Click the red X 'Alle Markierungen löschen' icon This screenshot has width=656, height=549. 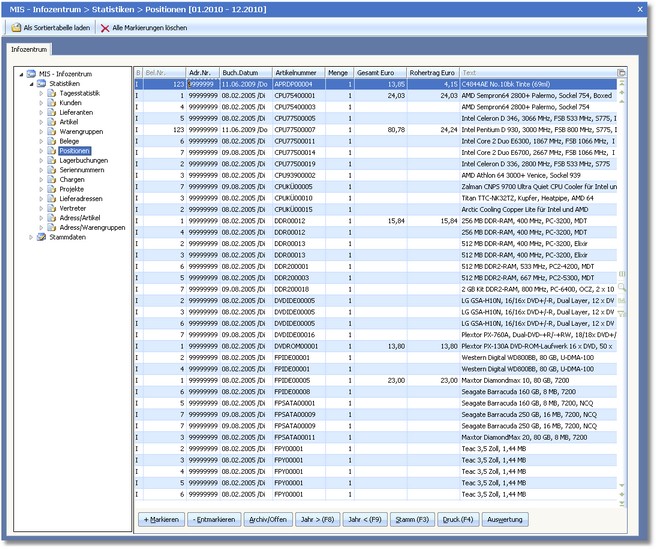click(x=105, y=28)
